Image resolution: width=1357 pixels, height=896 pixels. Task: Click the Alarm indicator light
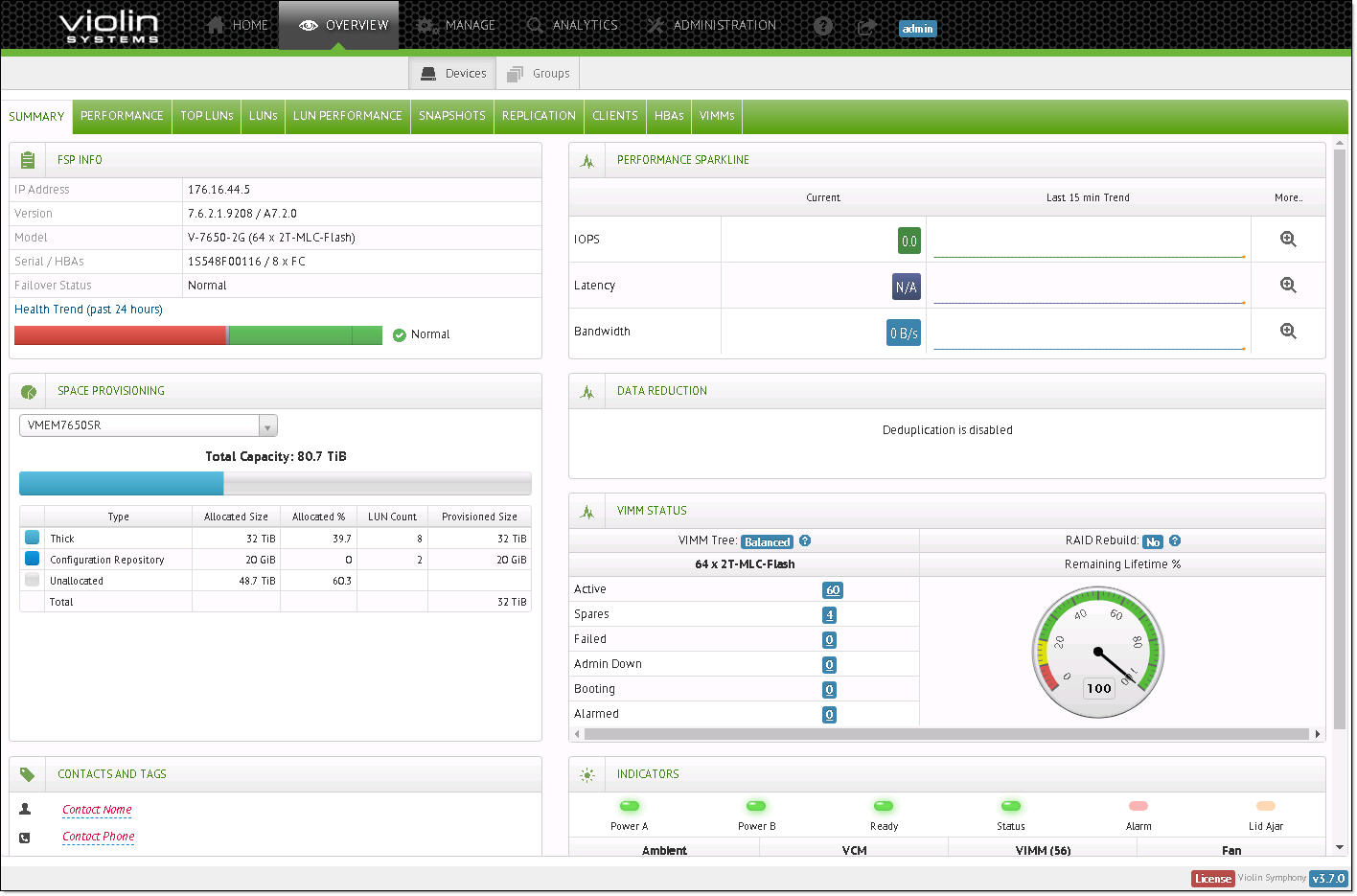coord(1138,806)
